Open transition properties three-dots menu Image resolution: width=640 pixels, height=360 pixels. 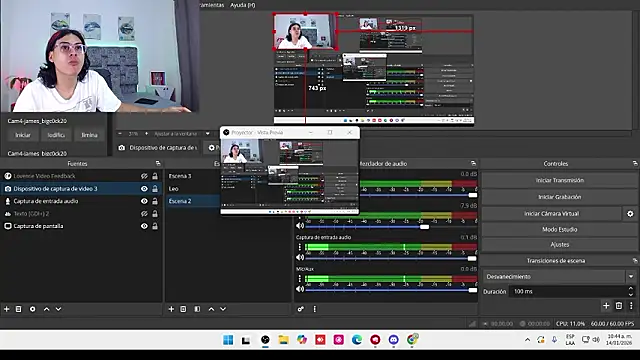[x=631, y=305]
